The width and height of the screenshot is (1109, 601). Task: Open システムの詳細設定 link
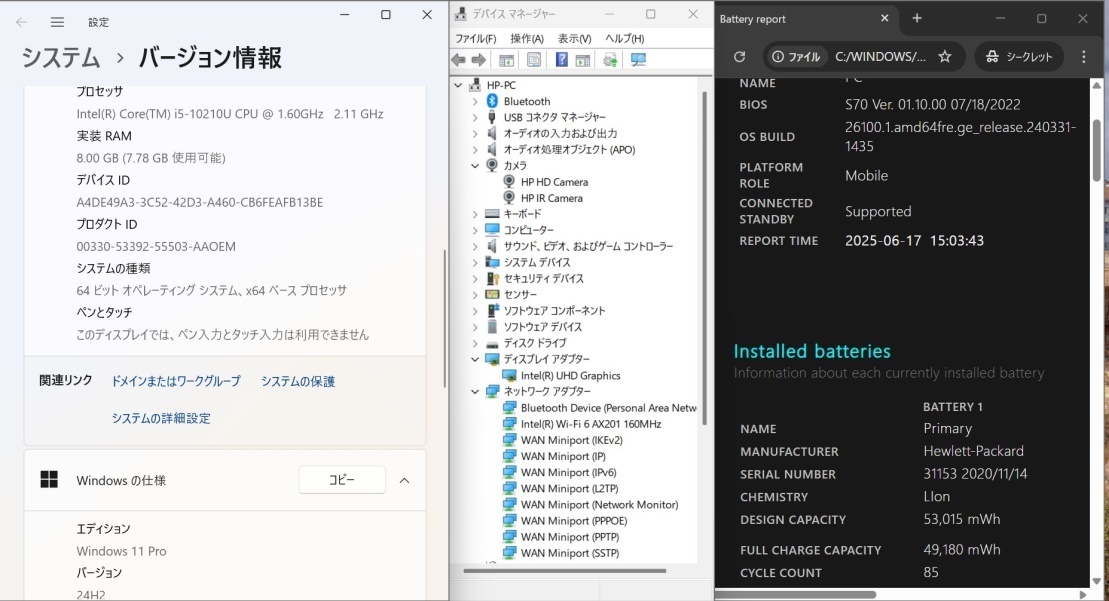click(x=161, y=419)
